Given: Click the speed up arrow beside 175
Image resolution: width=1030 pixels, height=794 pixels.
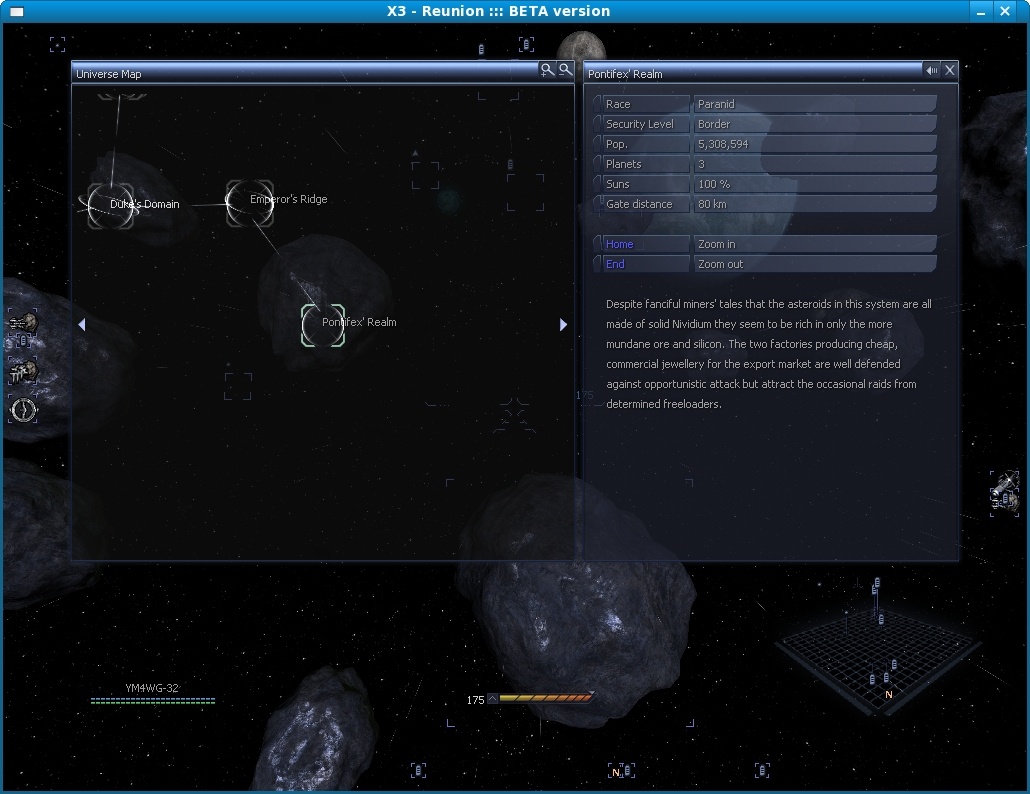Looking at the screenshot, I should (x=492, y=699).
